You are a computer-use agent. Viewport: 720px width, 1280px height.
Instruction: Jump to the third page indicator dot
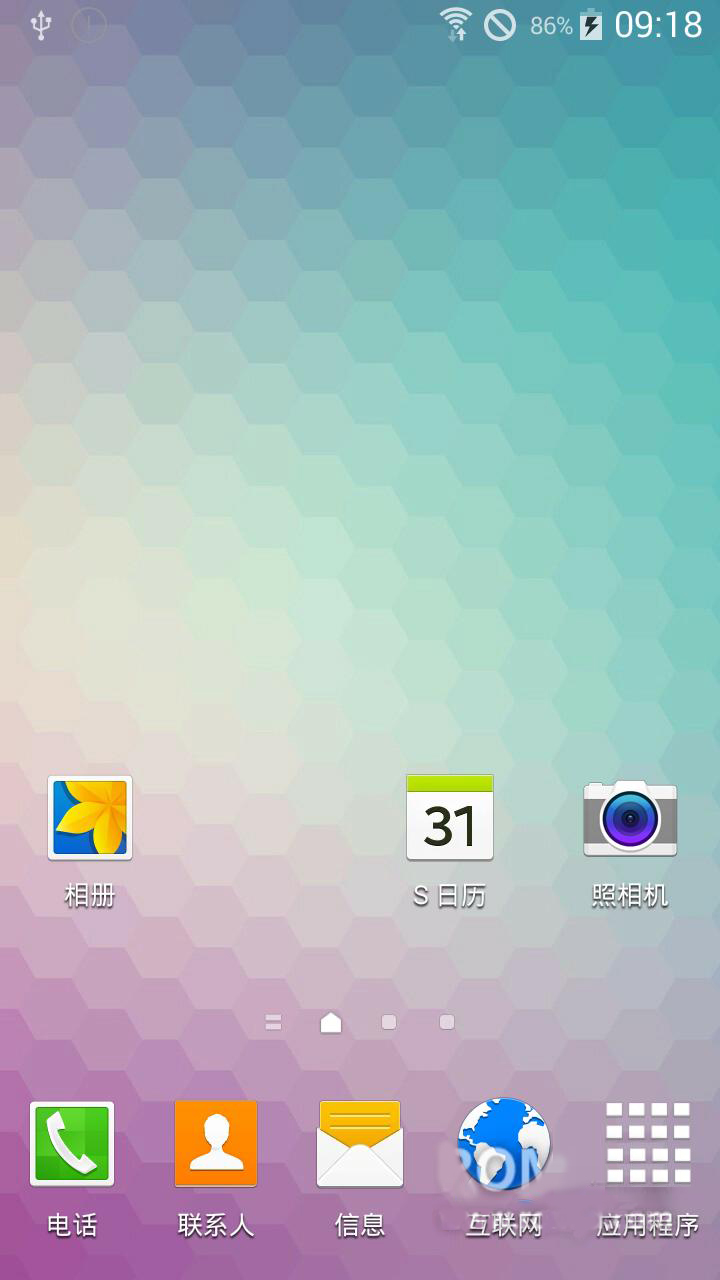tap(389, 1022)
